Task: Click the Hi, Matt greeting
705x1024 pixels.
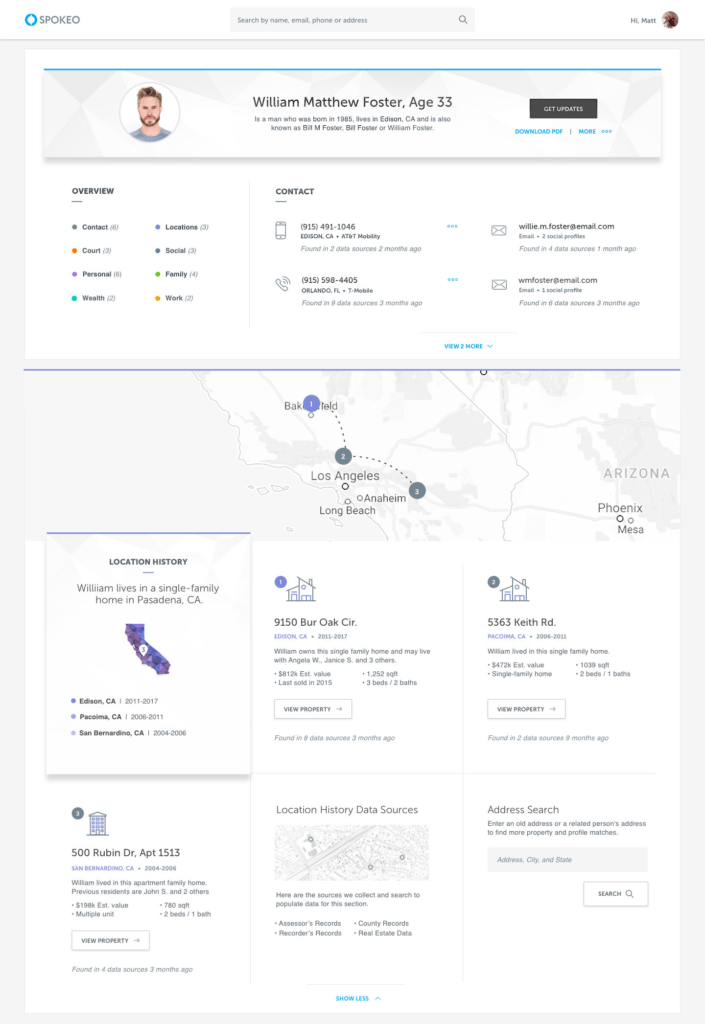Action: [x=643, y=20]
